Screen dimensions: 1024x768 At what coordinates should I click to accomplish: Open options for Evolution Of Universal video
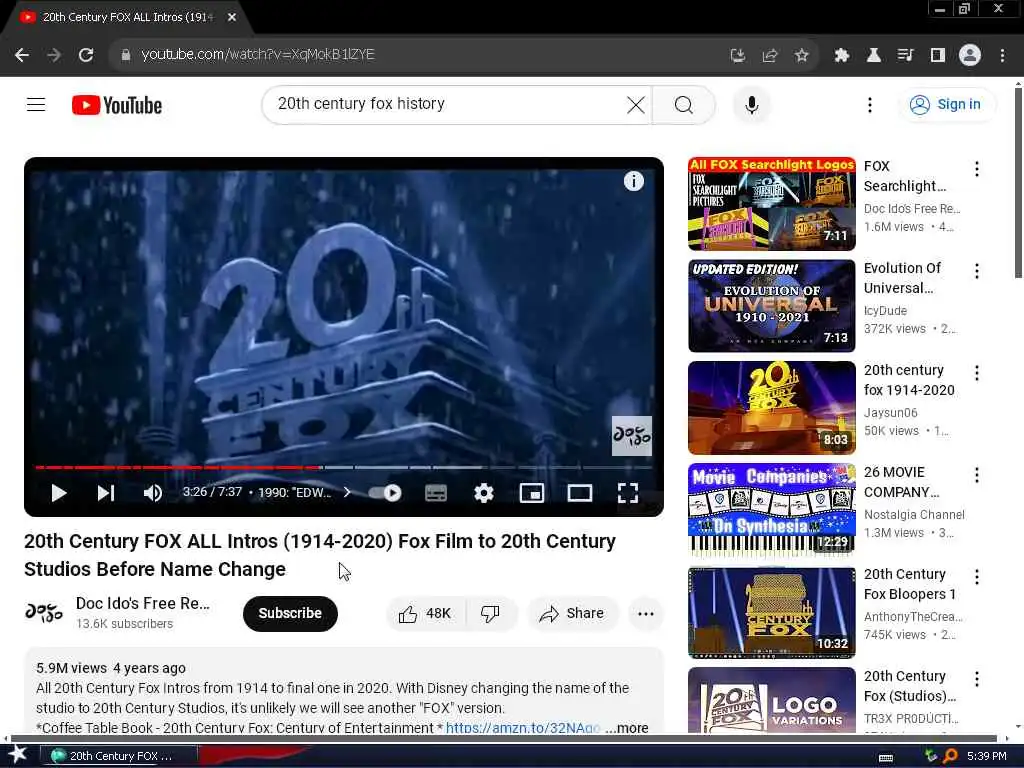(976, 271)
